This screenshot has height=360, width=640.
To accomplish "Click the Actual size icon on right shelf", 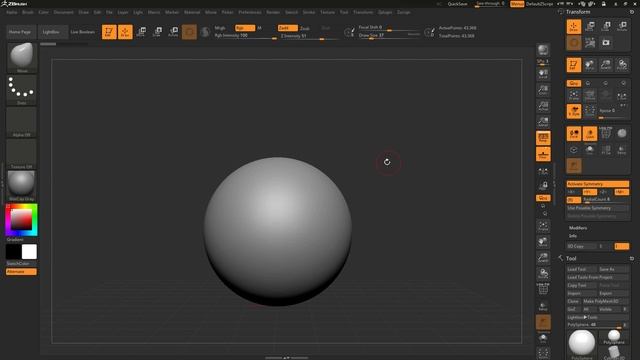I will 543,106.
